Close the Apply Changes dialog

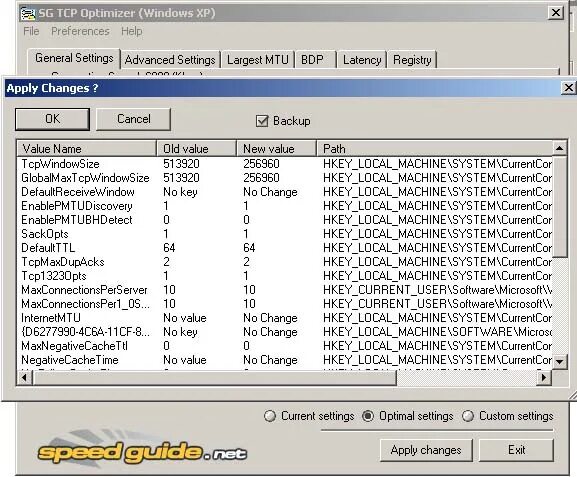pos(569,88)
